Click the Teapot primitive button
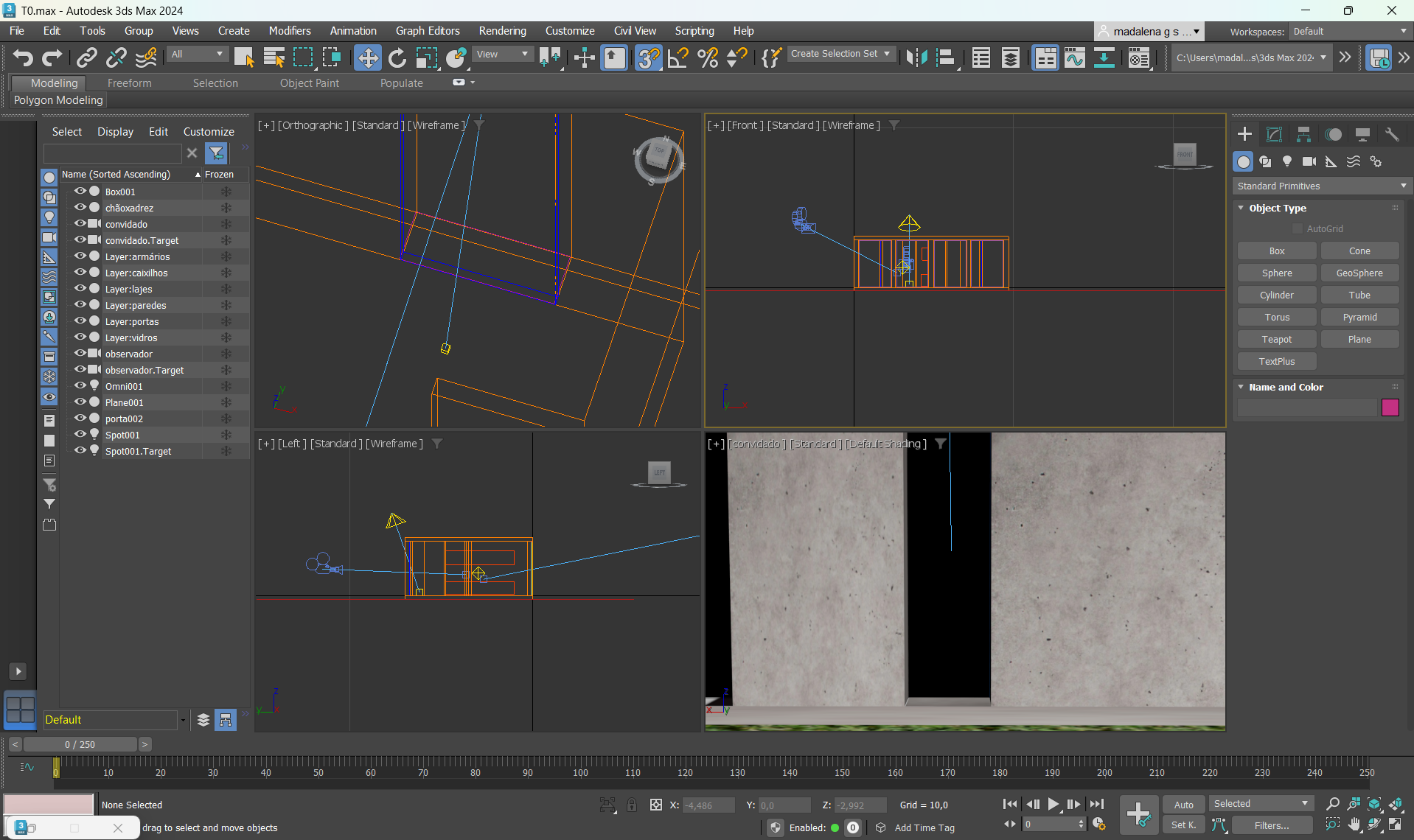The width and height of the screenshot is (1414, 840). point(1277,339)
